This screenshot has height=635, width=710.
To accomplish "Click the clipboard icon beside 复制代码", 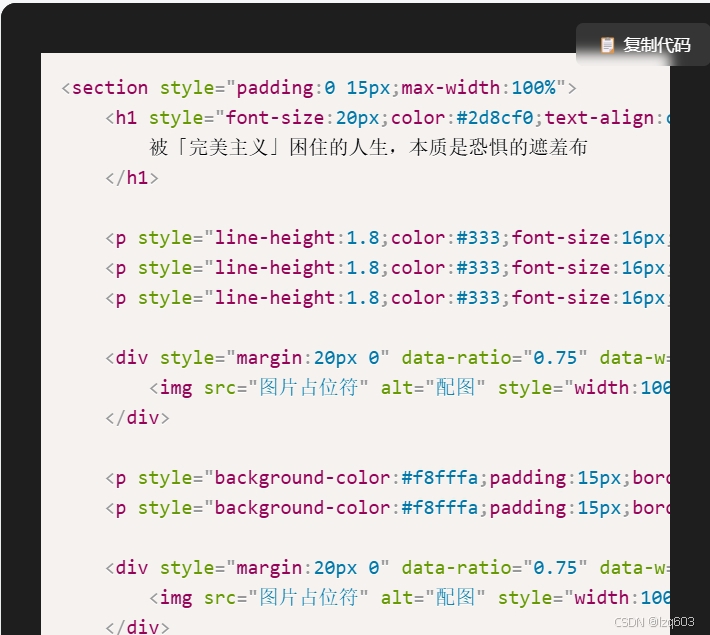I will coord(607,45).
